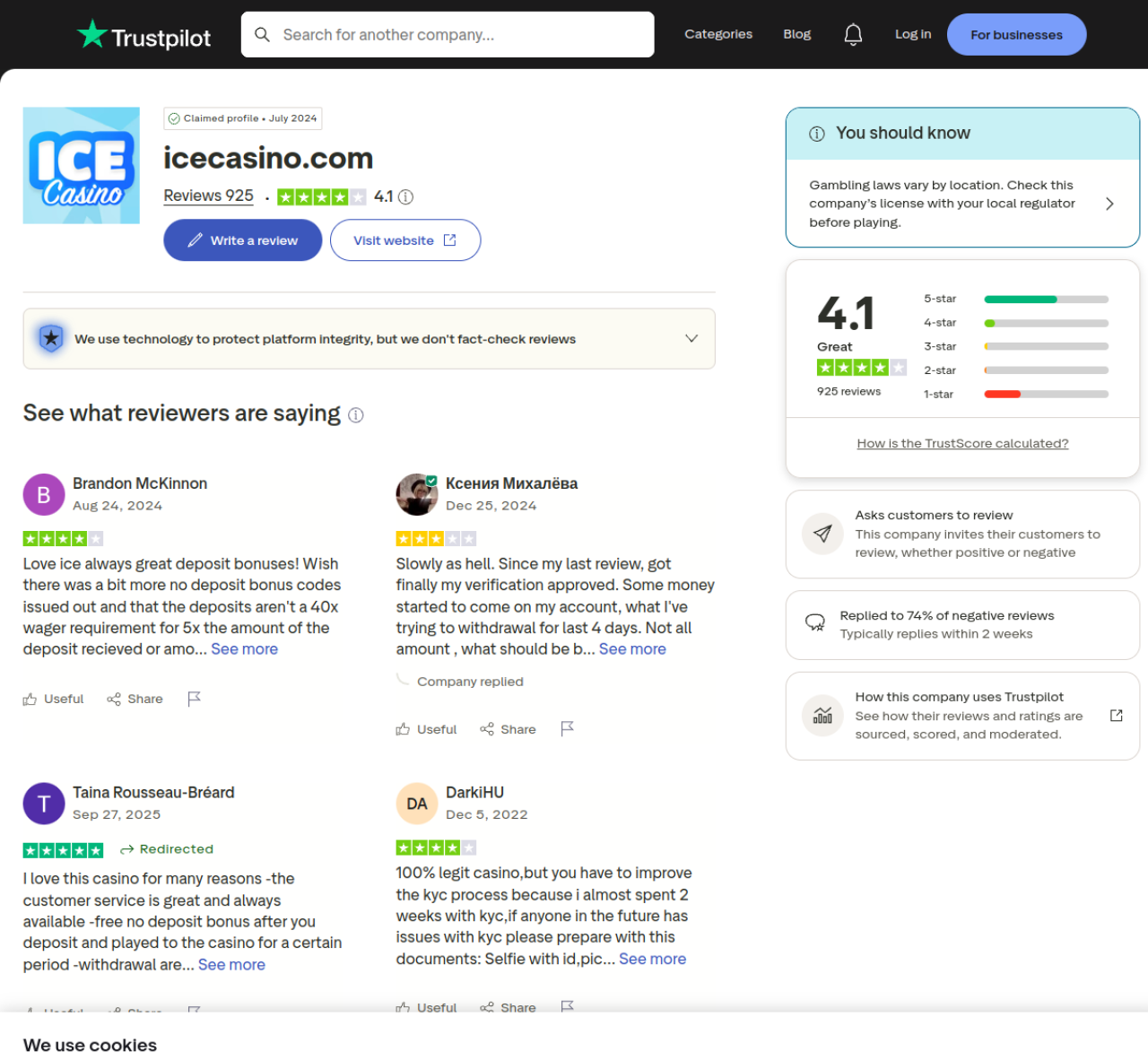Viewport: 1148px width, 1052px height.
Task: Open For businesses page
Action: click(1017, 34)
